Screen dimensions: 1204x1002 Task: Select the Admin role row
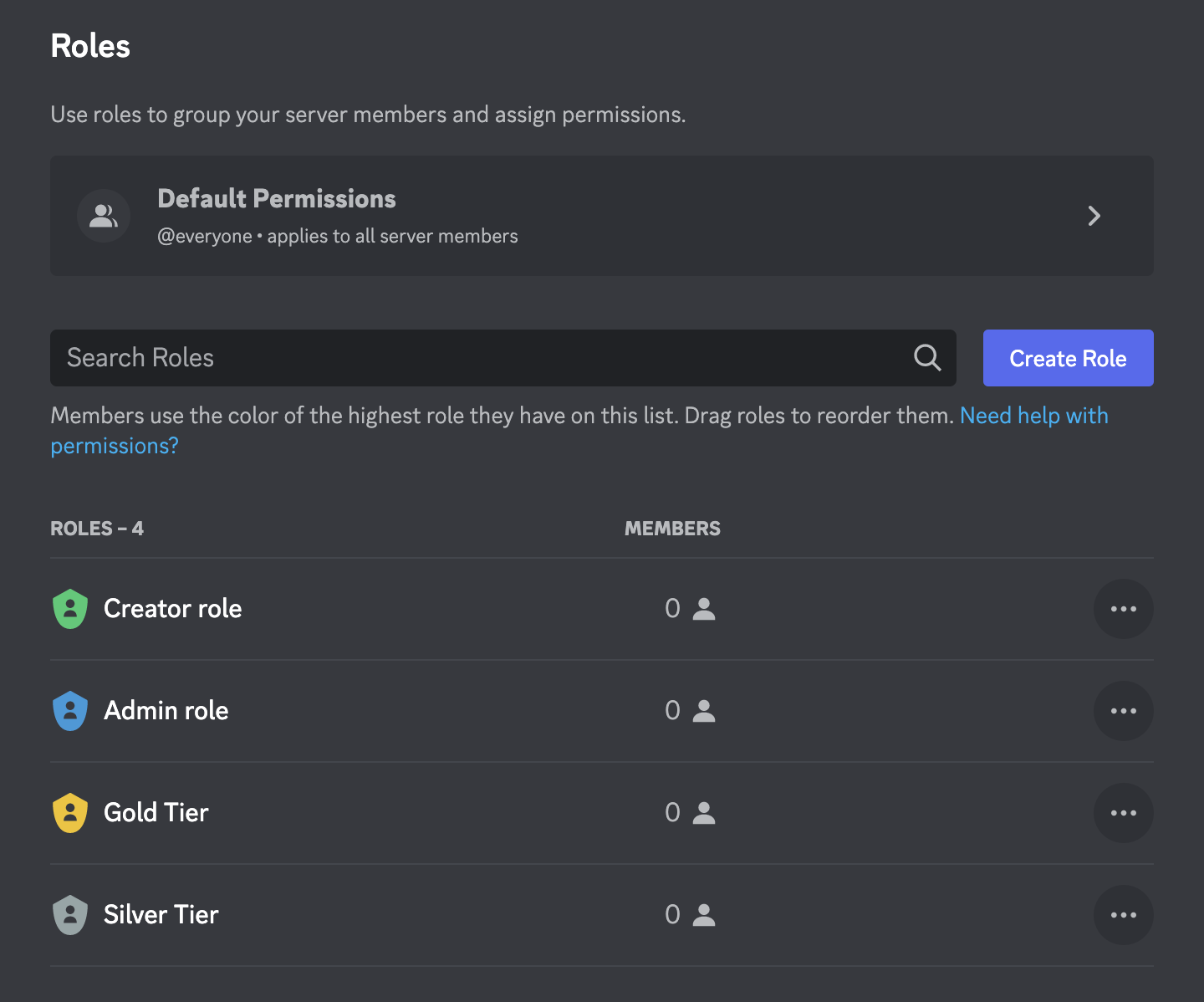coord(334,711)
